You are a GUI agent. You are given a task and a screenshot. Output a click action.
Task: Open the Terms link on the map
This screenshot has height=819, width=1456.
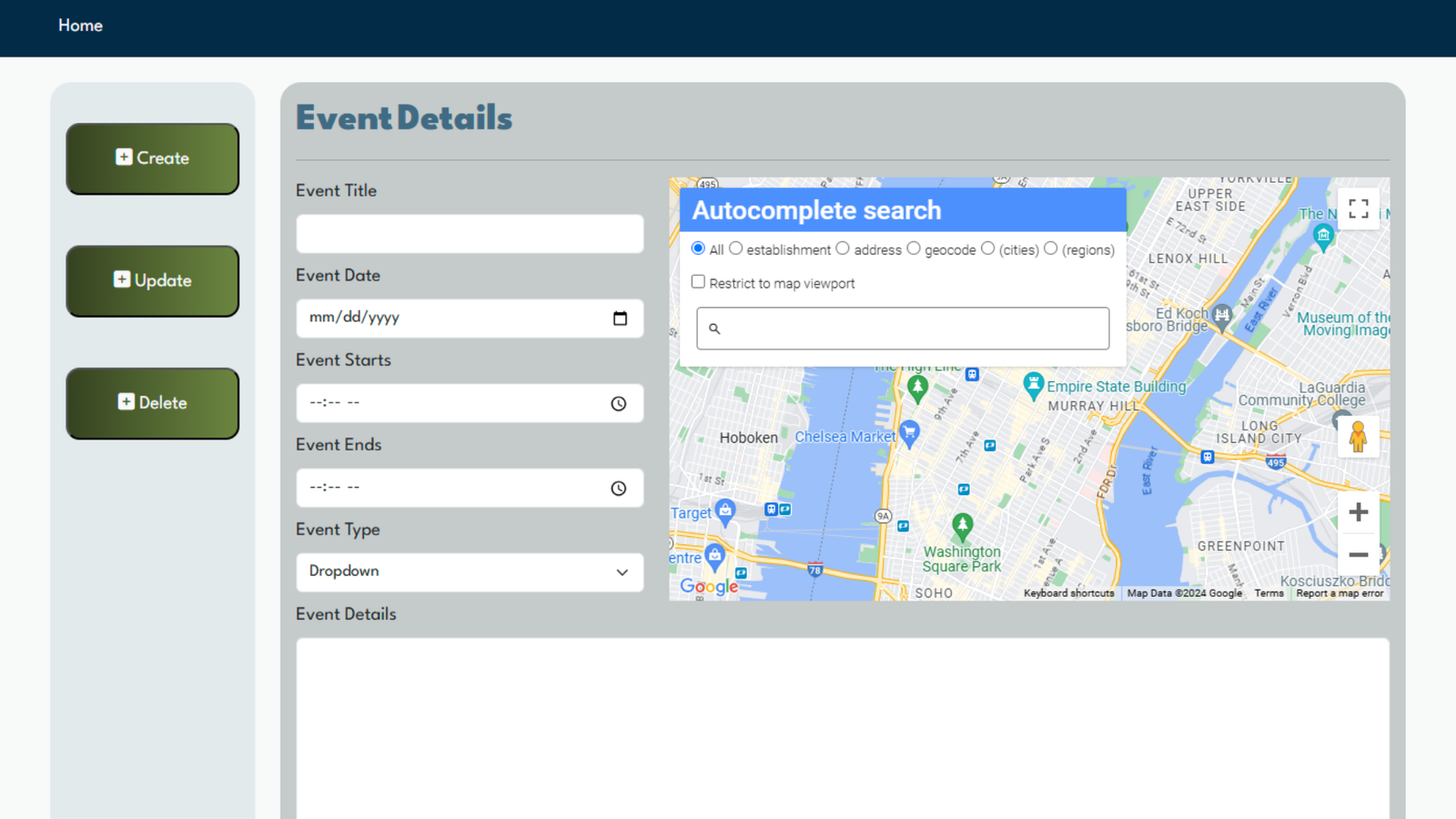[1269, 593]
